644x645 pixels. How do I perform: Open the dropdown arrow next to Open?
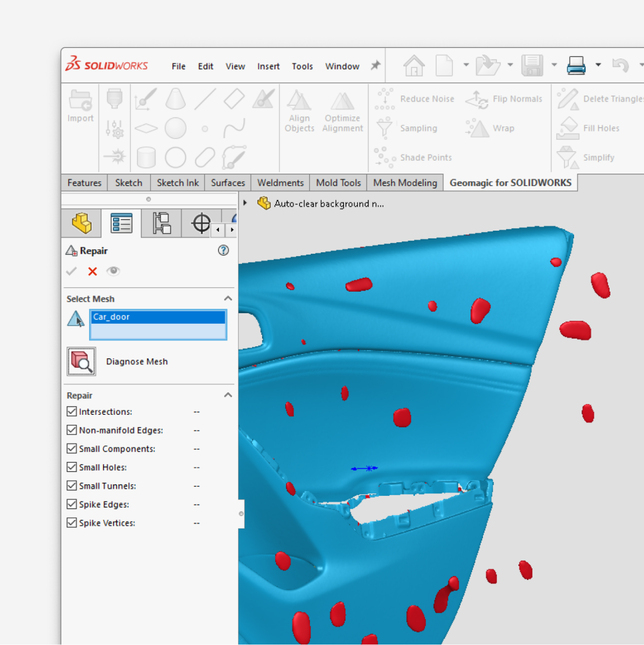pyautogui.click(x=510, y=65)
